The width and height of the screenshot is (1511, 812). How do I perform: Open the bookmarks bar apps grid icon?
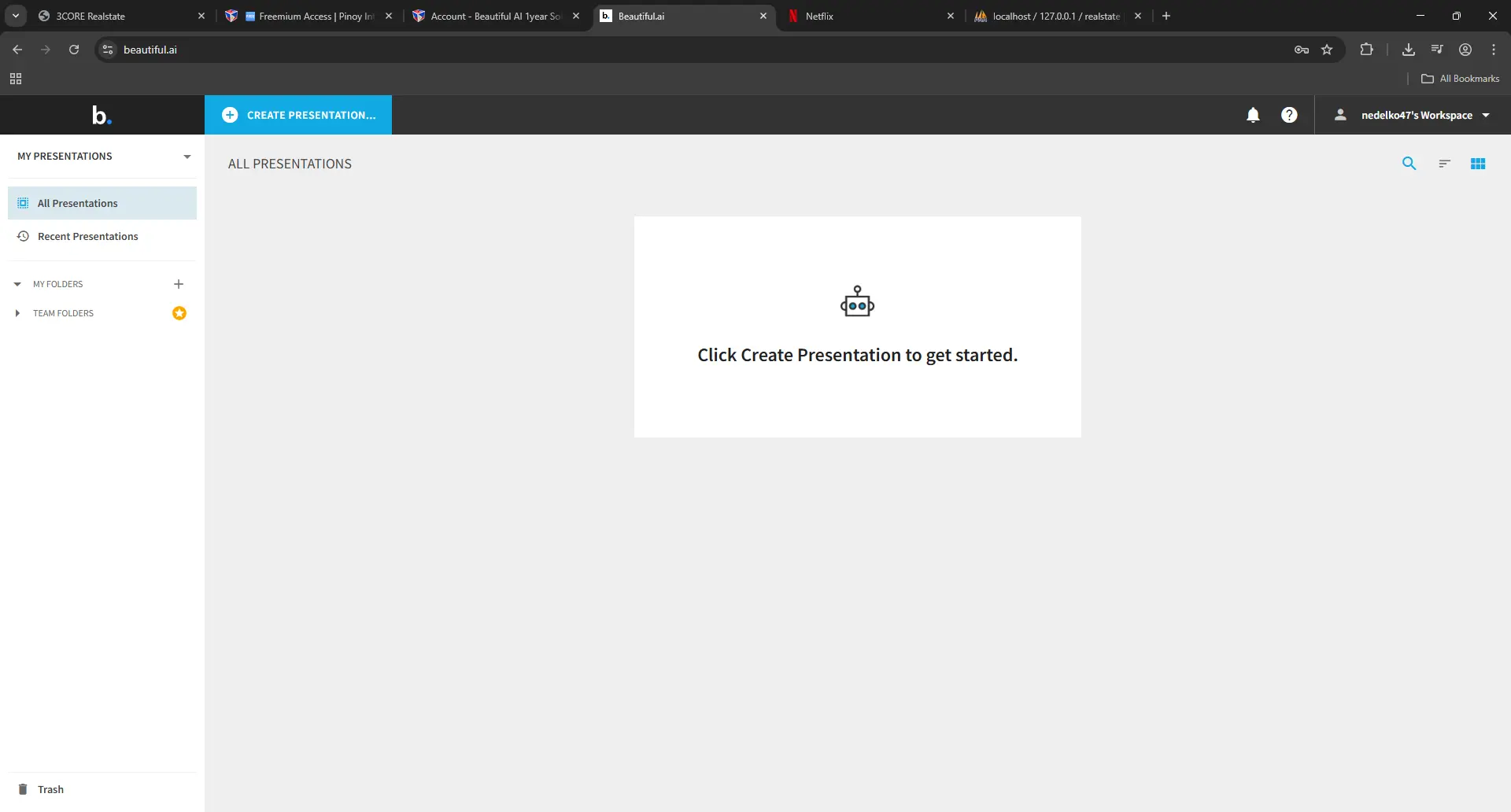(x=16, y=79)
